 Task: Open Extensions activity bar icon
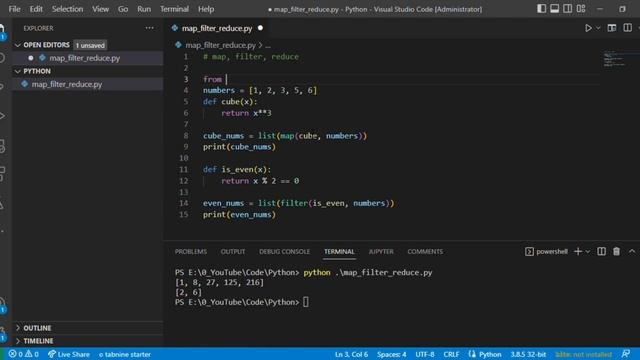[2, 173]
